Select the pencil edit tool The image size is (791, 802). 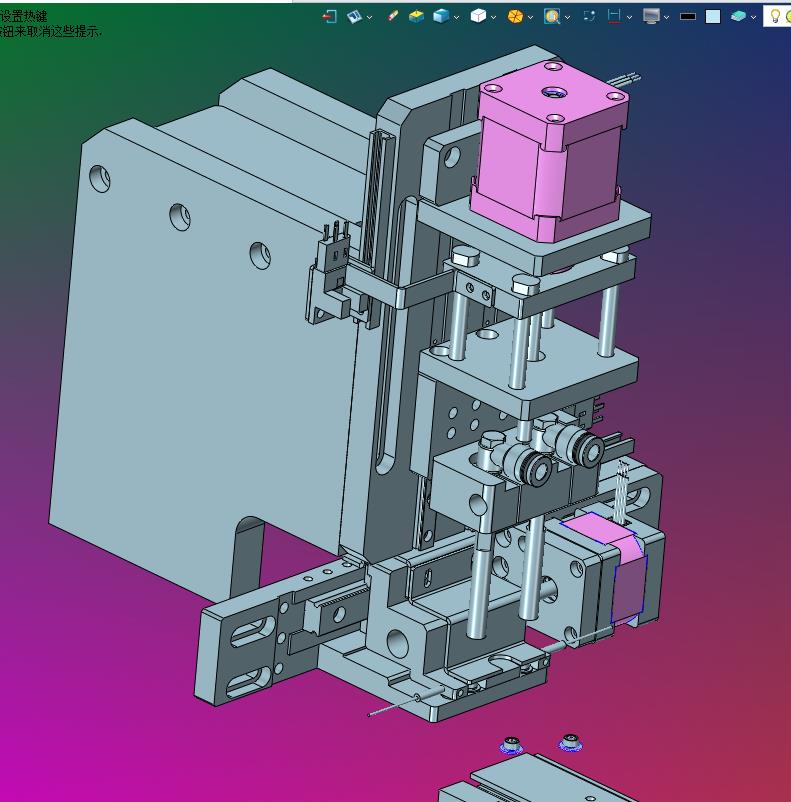pyautogui.click(x=392, y=17)
